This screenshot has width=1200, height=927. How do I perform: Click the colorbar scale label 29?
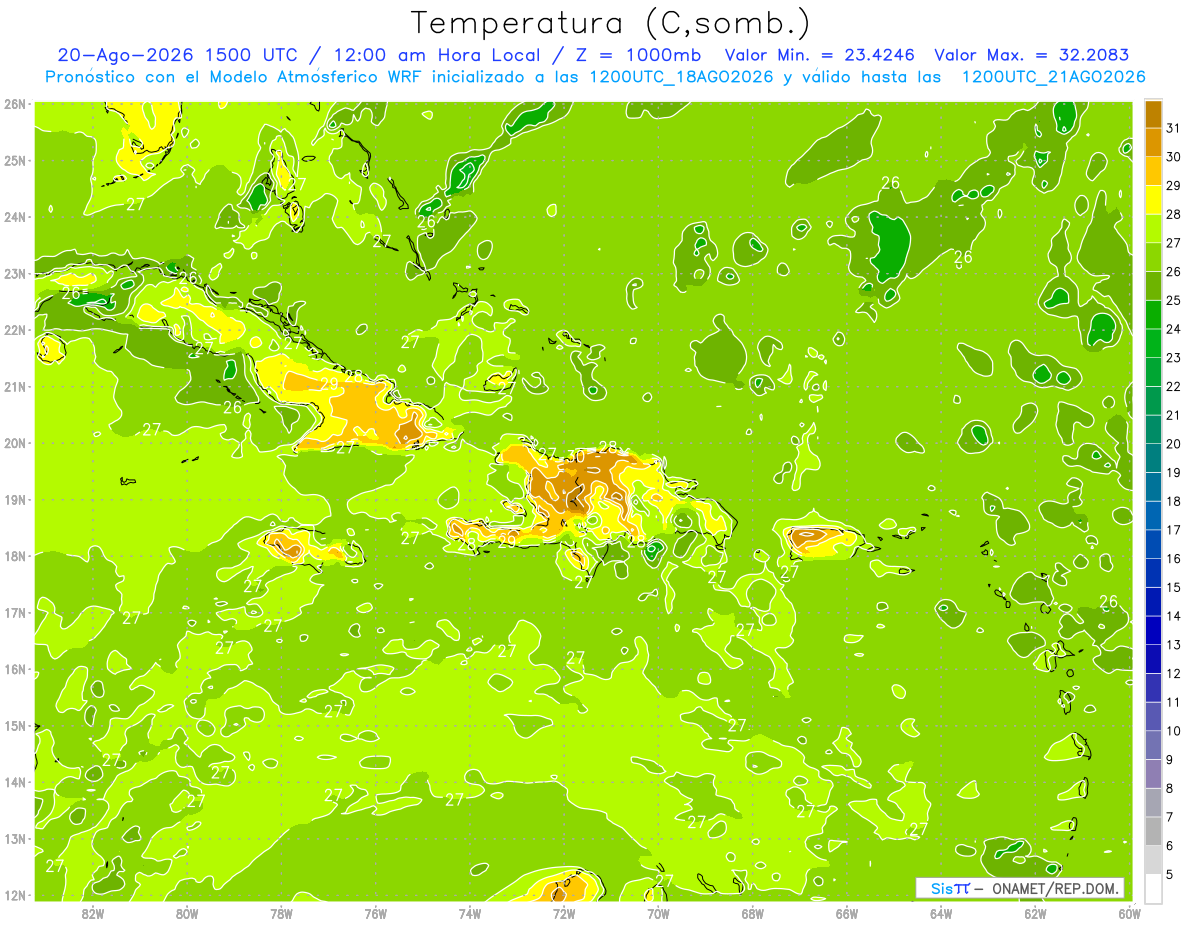pyautogui.click(x=1173, y=185)
